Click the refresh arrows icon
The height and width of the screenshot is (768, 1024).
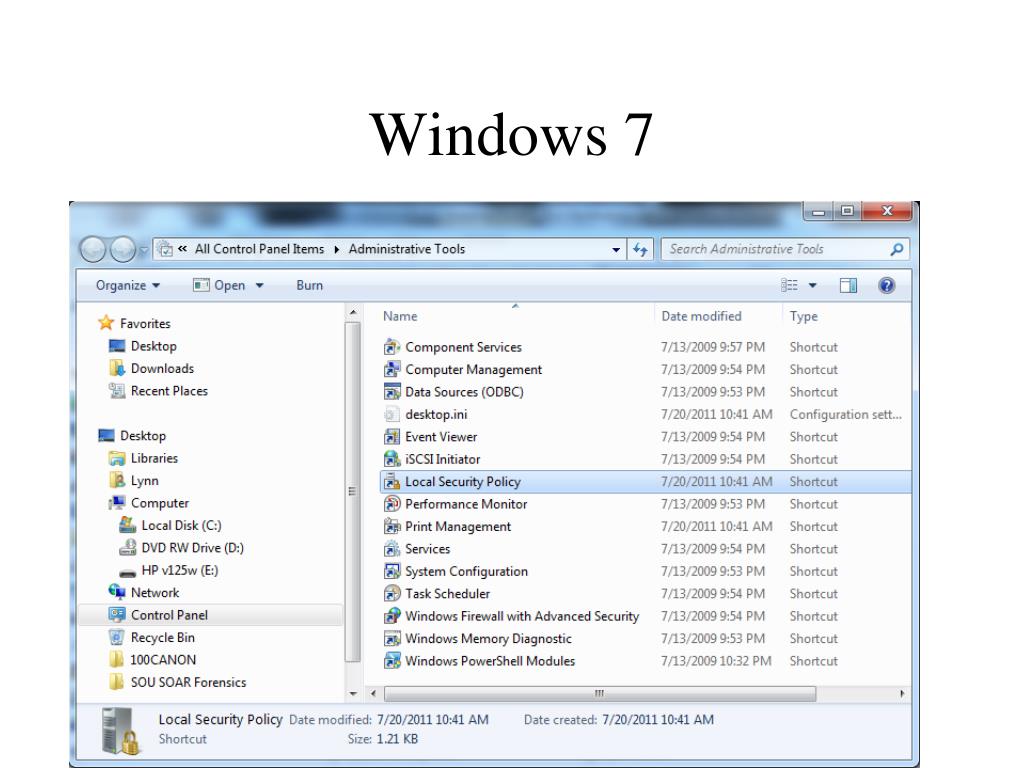coord(640,249)
